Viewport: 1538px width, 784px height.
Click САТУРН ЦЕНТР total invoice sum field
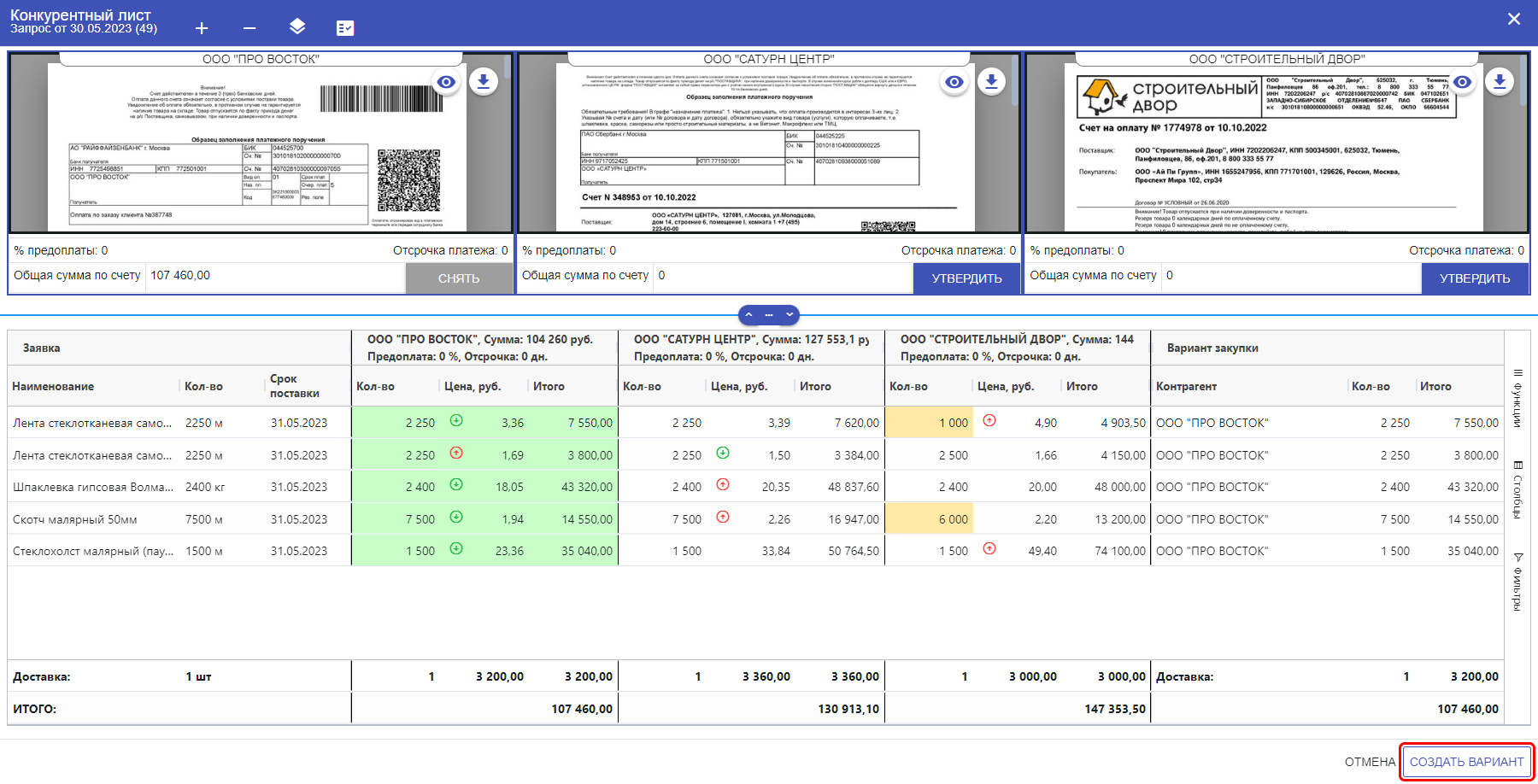783,276
